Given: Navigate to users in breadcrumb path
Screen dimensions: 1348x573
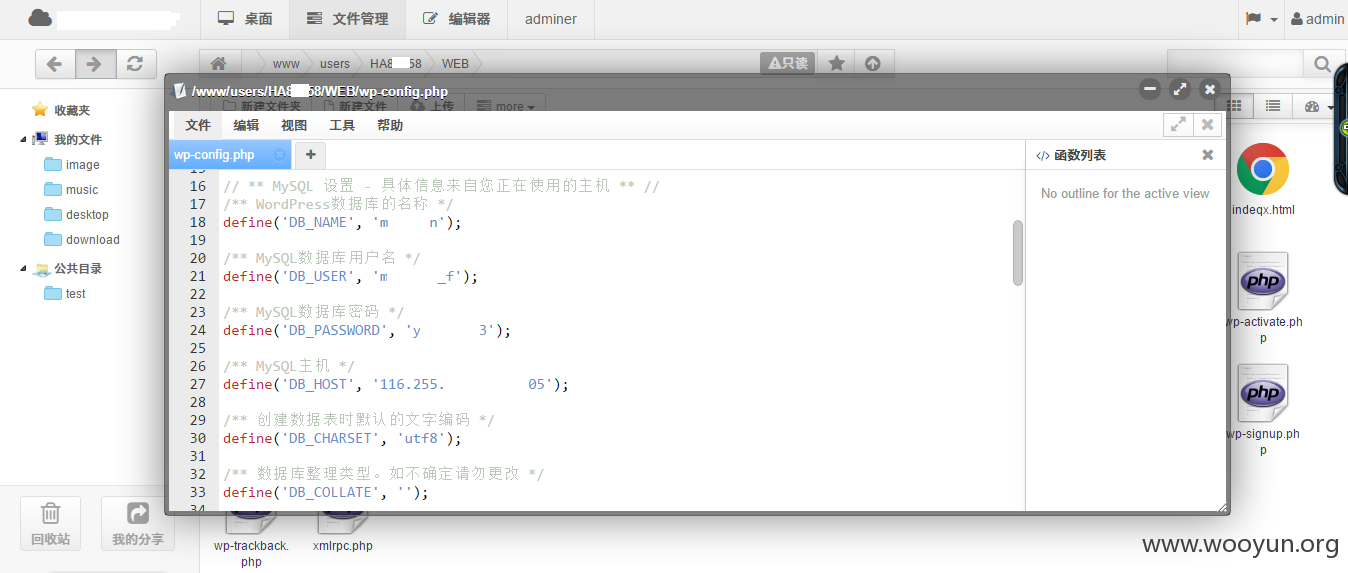Looking at the screenshot, I should point(335,64).
